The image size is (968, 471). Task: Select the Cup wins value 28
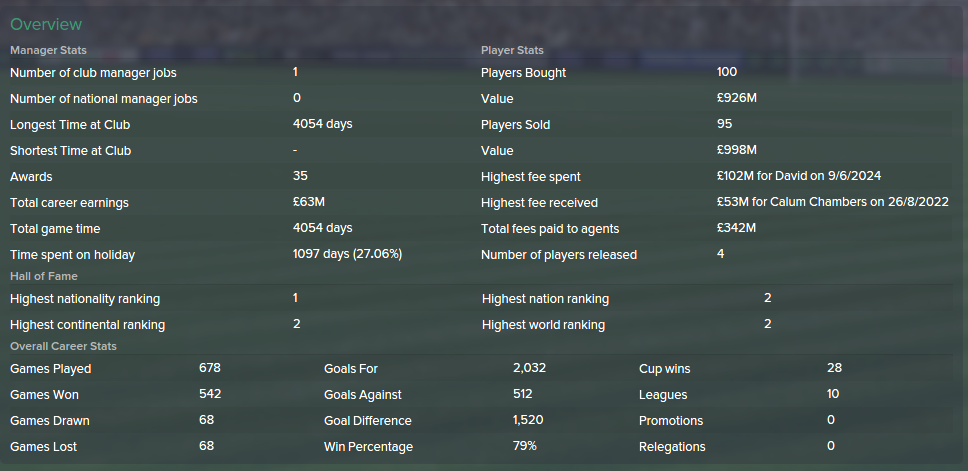[834, 368]
